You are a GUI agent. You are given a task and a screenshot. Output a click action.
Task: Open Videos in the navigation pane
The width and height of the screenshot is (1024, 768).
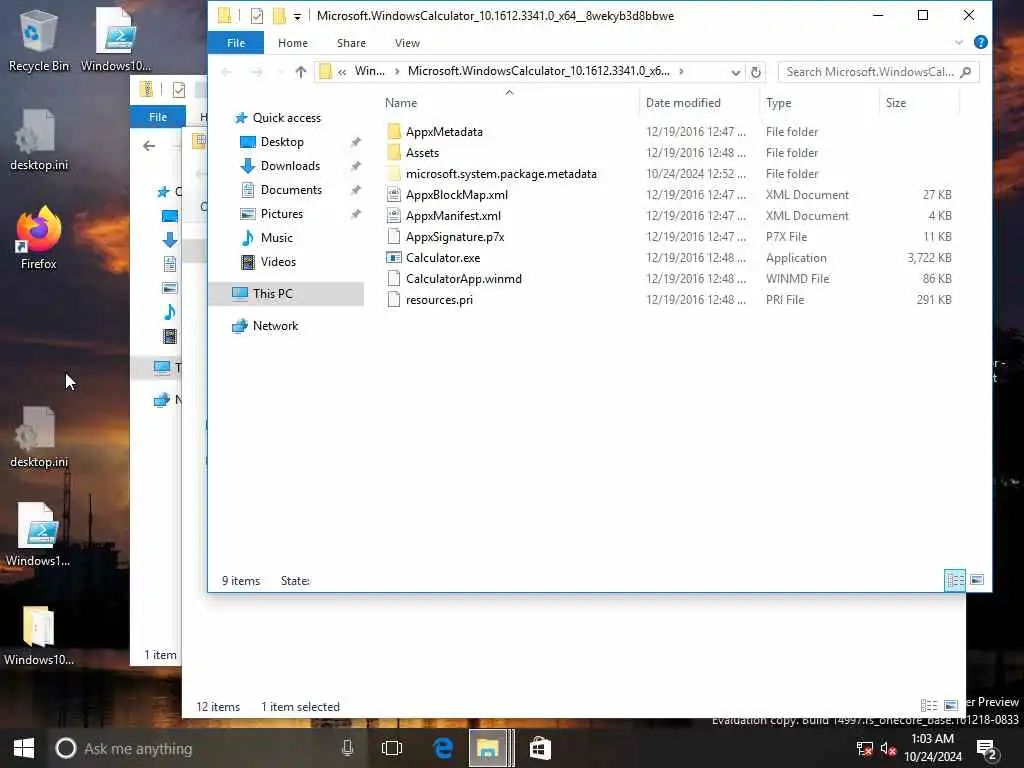point(278,262)
